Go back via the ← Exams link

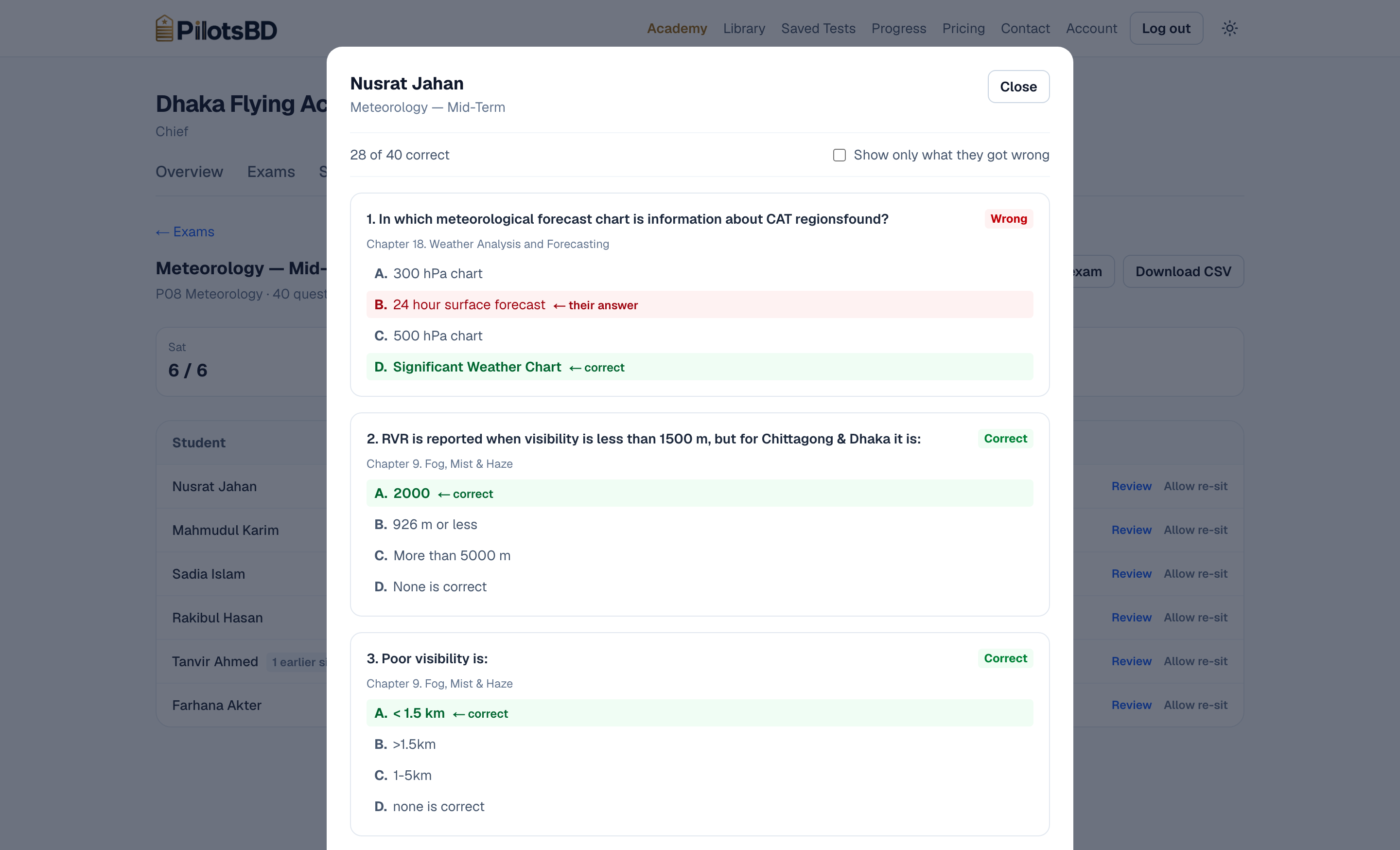click(x=185, y=232)
